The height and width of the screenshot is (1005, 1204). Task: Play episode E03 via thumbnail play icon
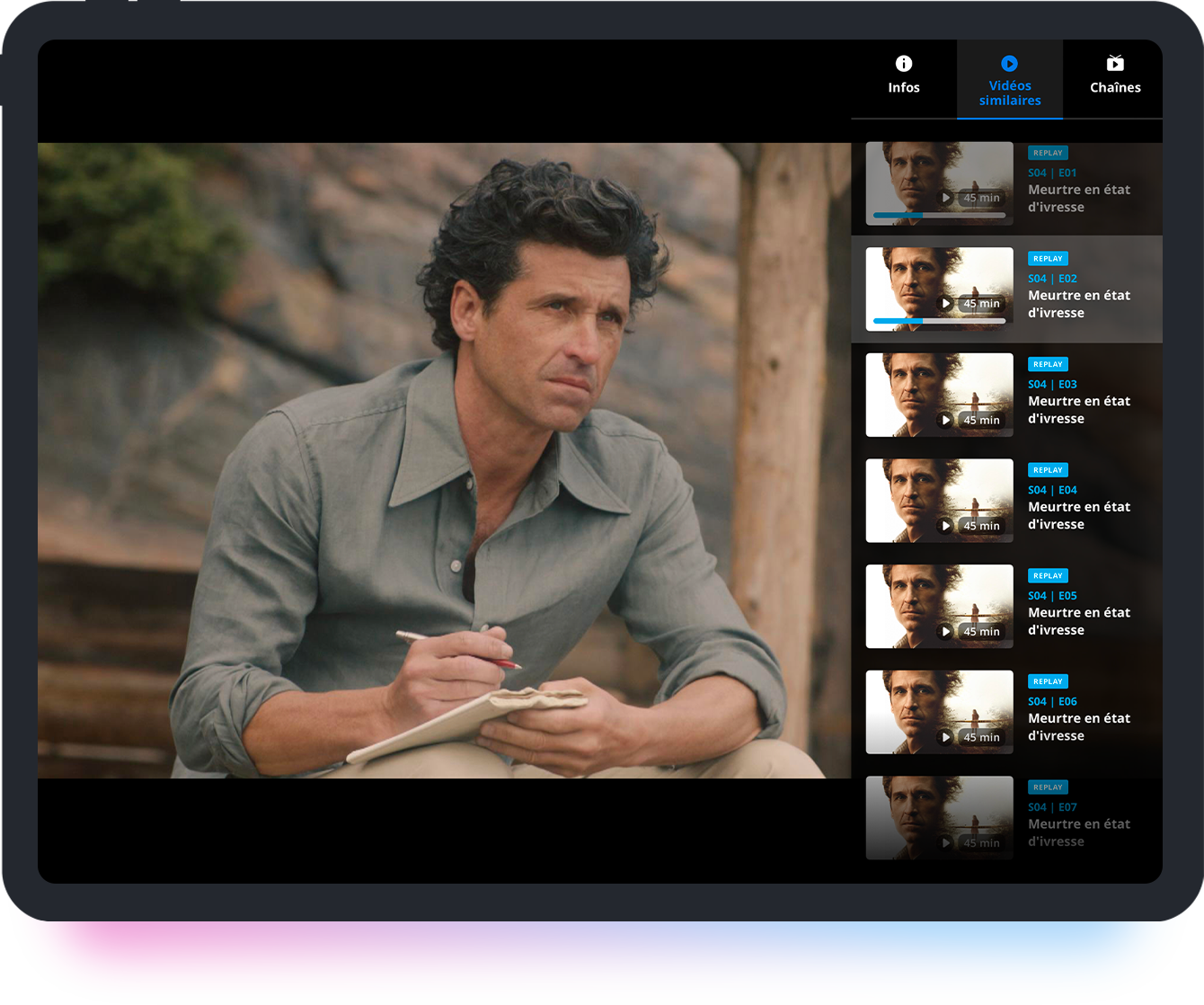(x=945, y=420)
